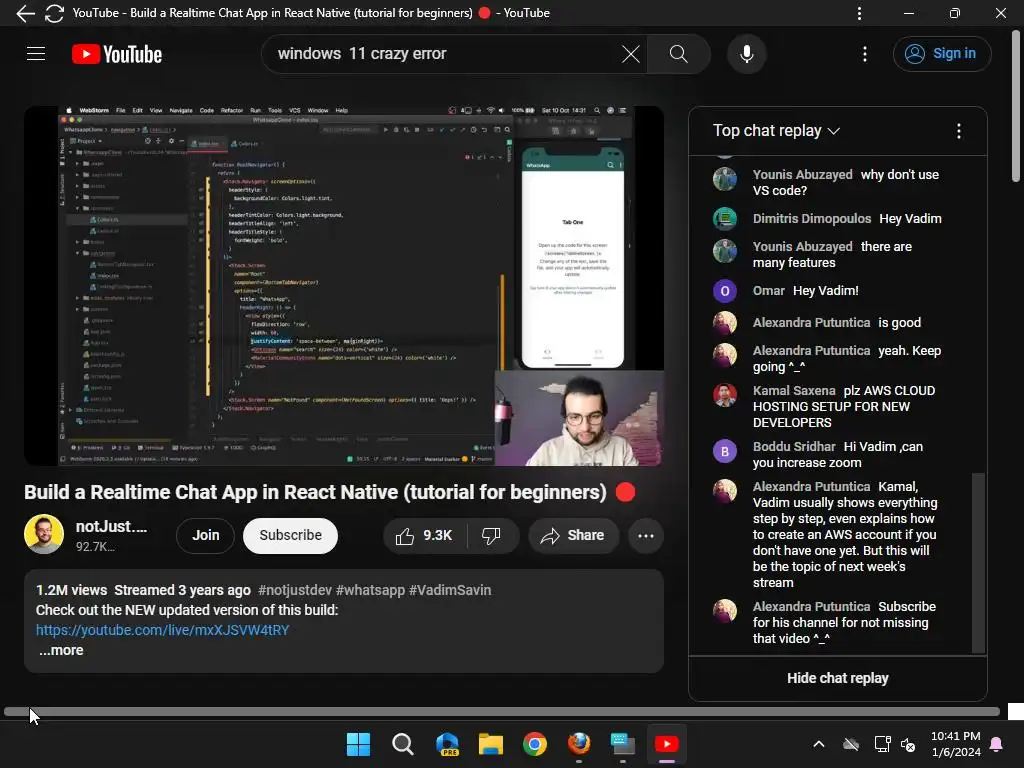Click the page vertical scrollbar
Viewport: 1024px width, 768px height.
1016,108
